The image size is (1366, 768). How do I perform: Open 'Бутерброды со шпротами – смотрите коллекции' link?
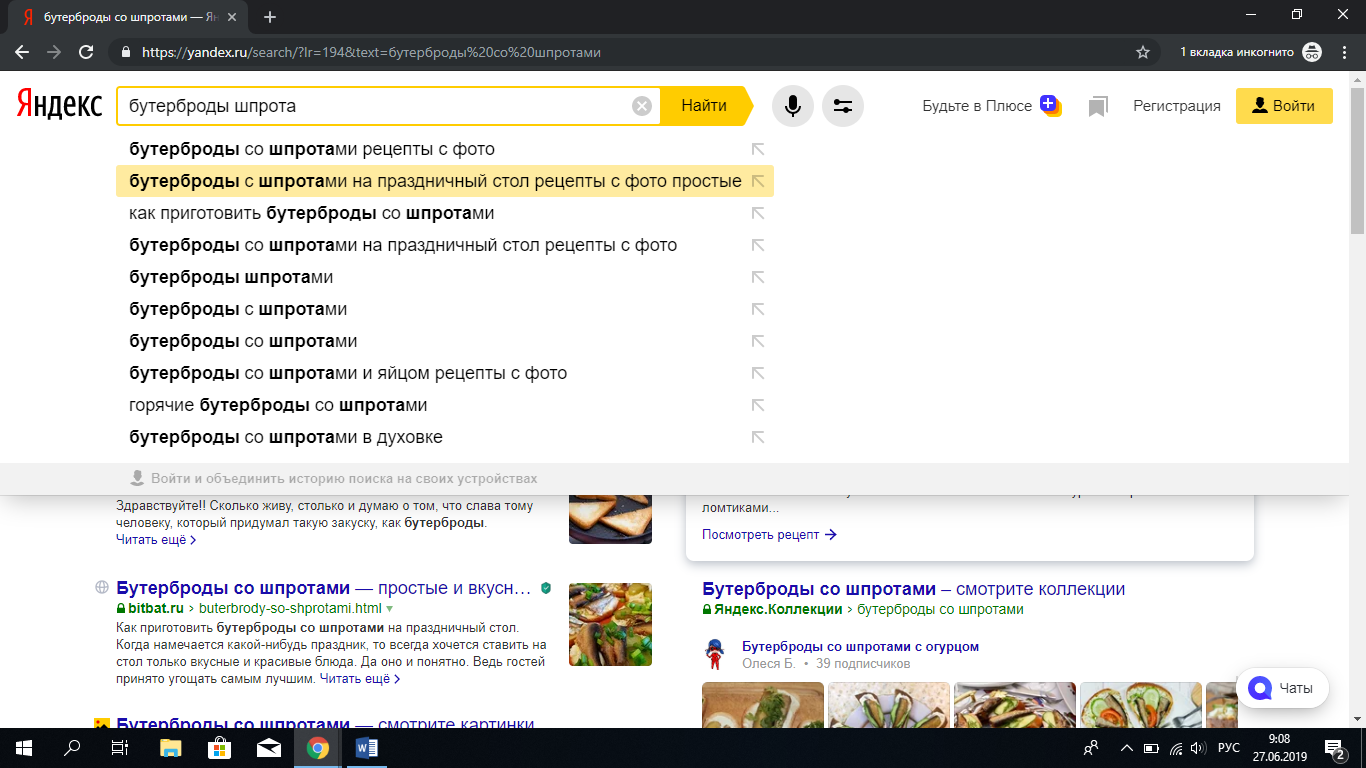point(914,589)
